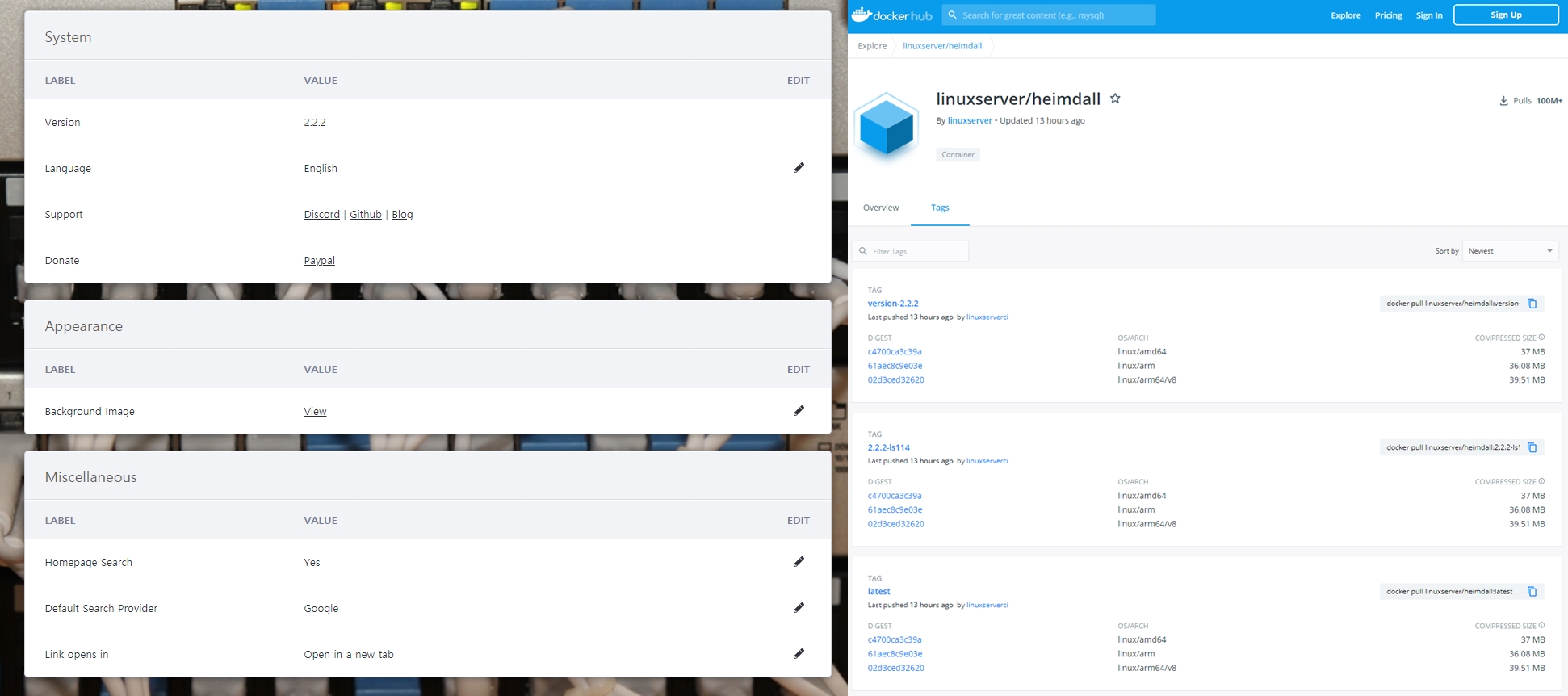Open the Sort by Newest dropdown
This screenshot has height=696, width=1568.
(1510, 251)
